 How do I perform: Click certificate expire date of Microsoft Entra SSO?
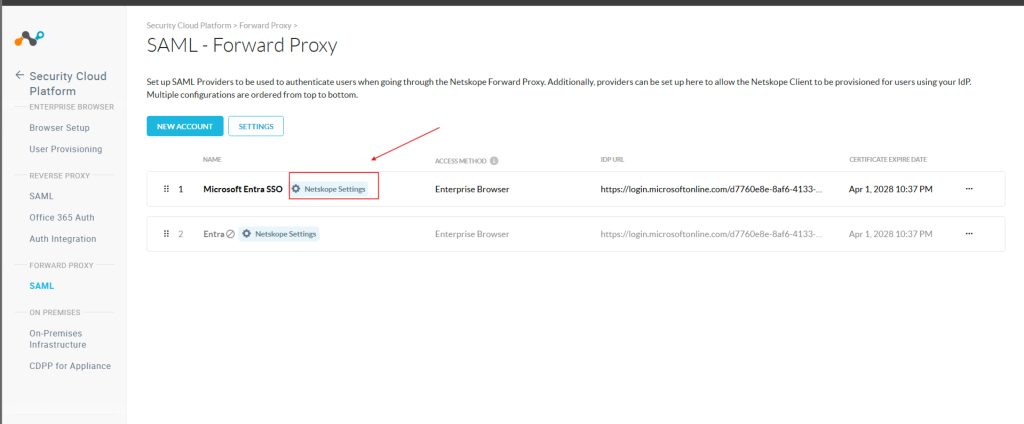[891, 189]
